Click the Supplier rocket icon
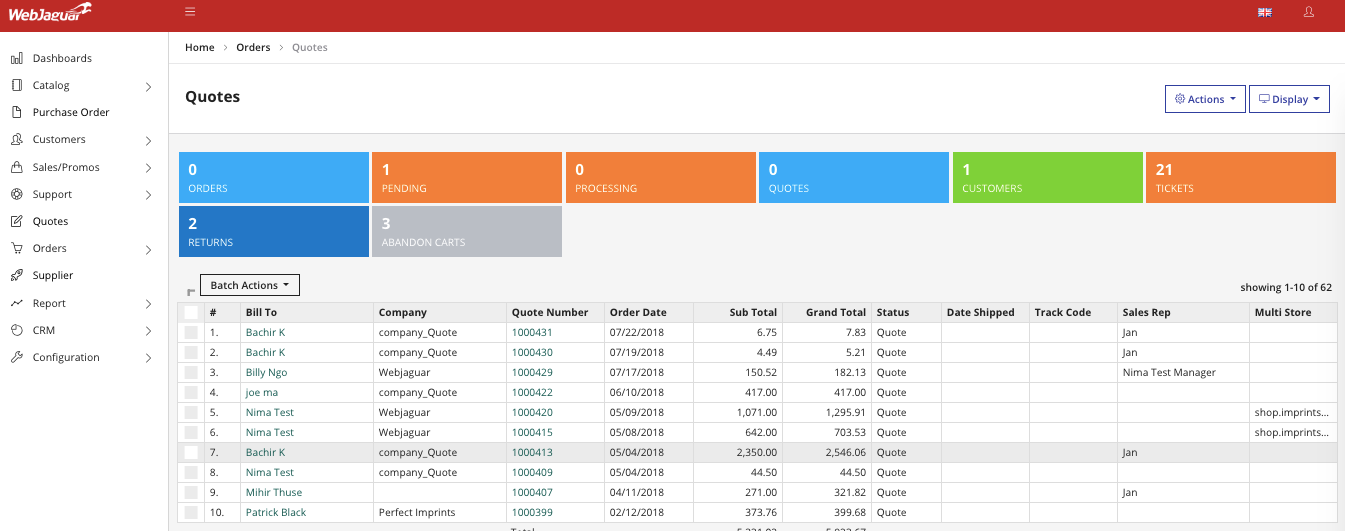The image size is (1345, 531). click(x=16, y=275)
